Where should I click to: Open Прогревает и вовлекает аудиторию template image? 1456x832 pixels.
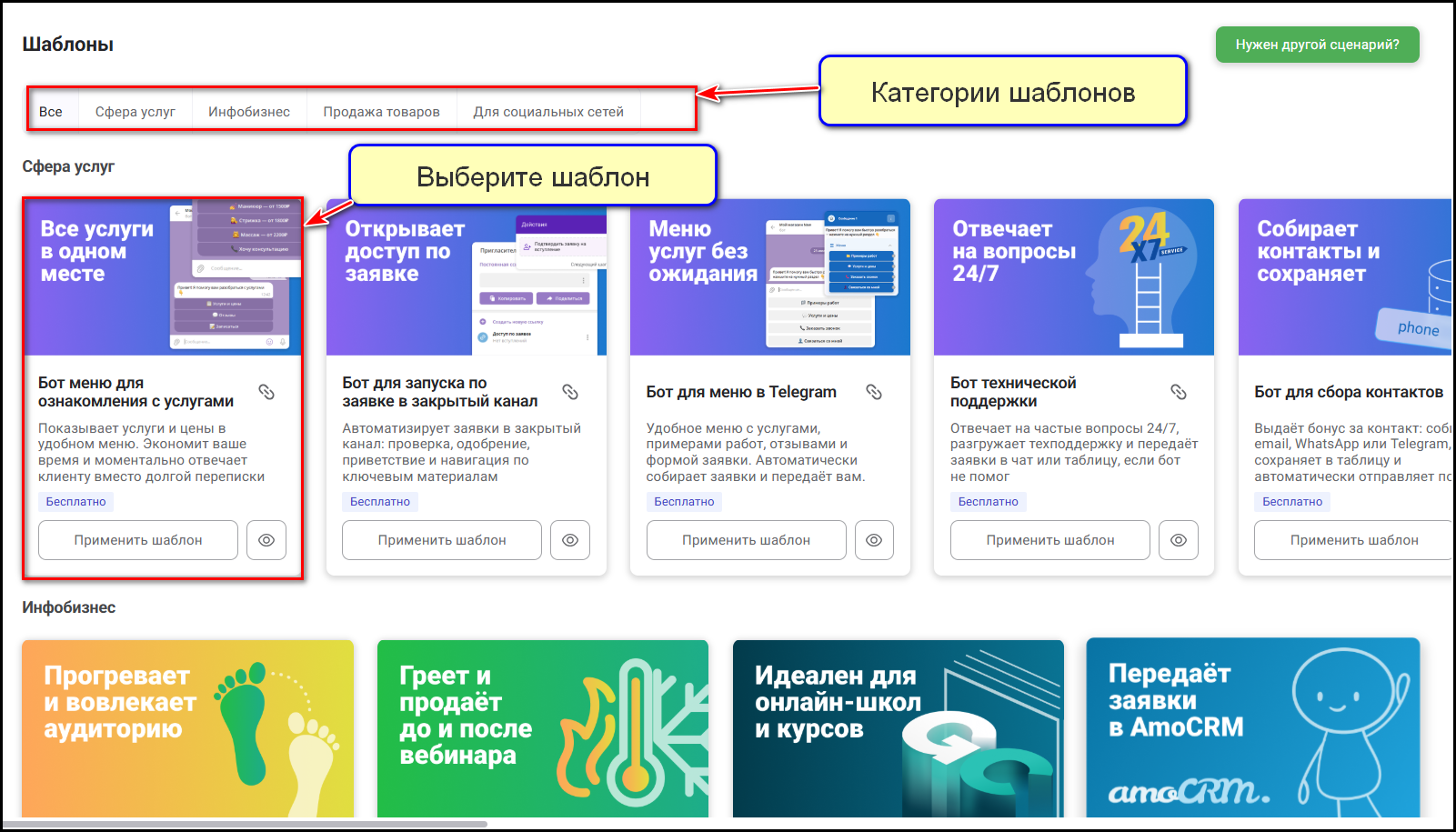187,727
